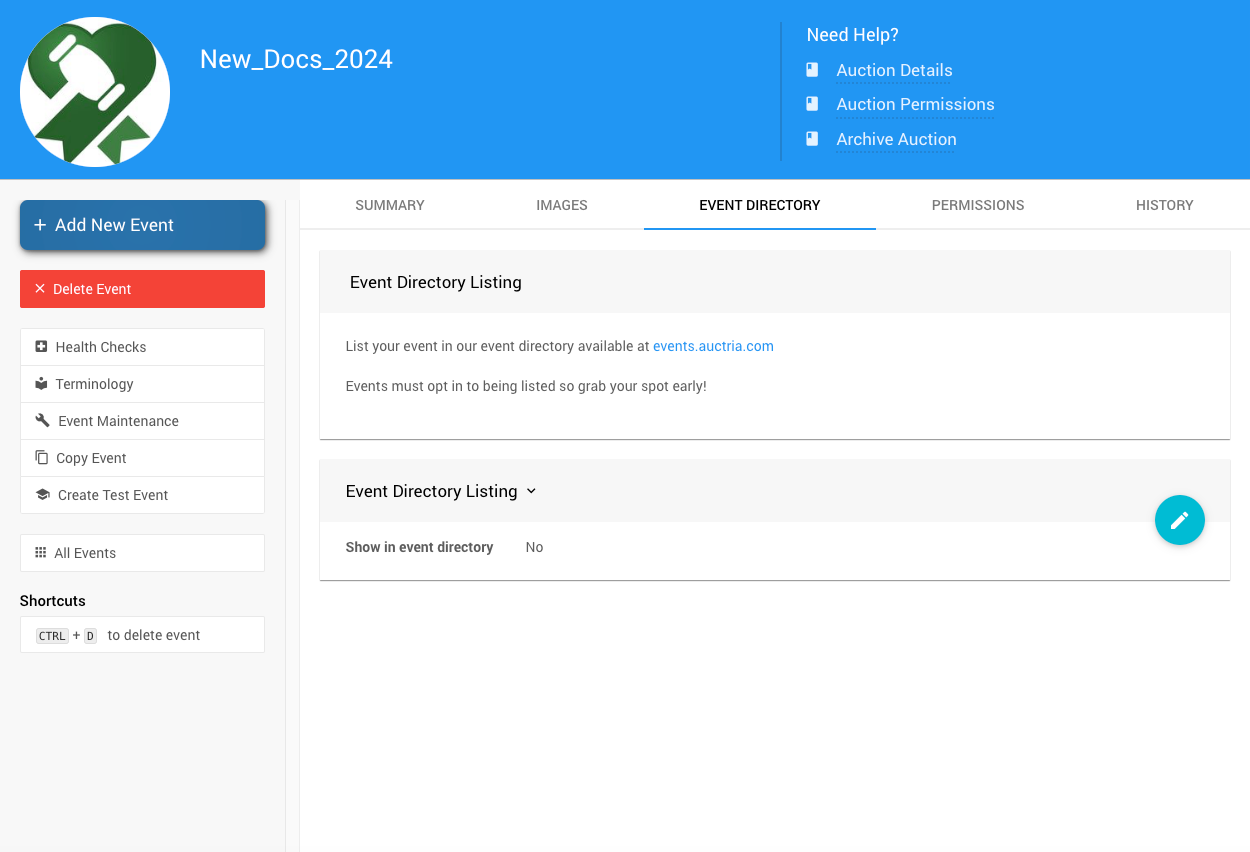Open the Auction Permissions help link
Viewport: 1250px width, 852px height.
[915, 104]
